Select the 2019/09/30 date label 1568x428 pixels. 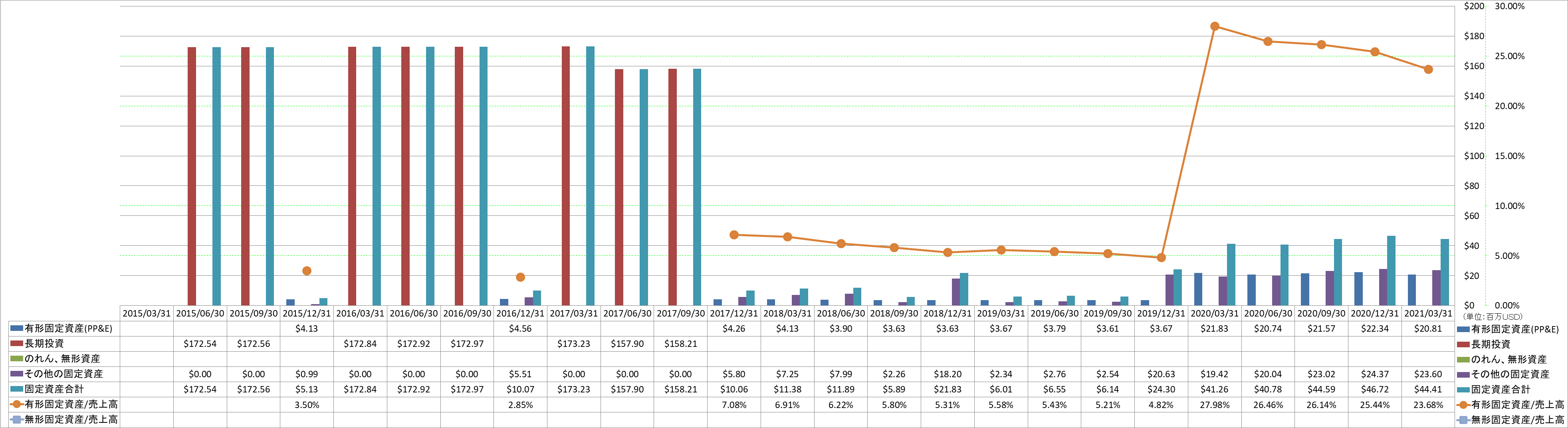(x=1108, y=313)
